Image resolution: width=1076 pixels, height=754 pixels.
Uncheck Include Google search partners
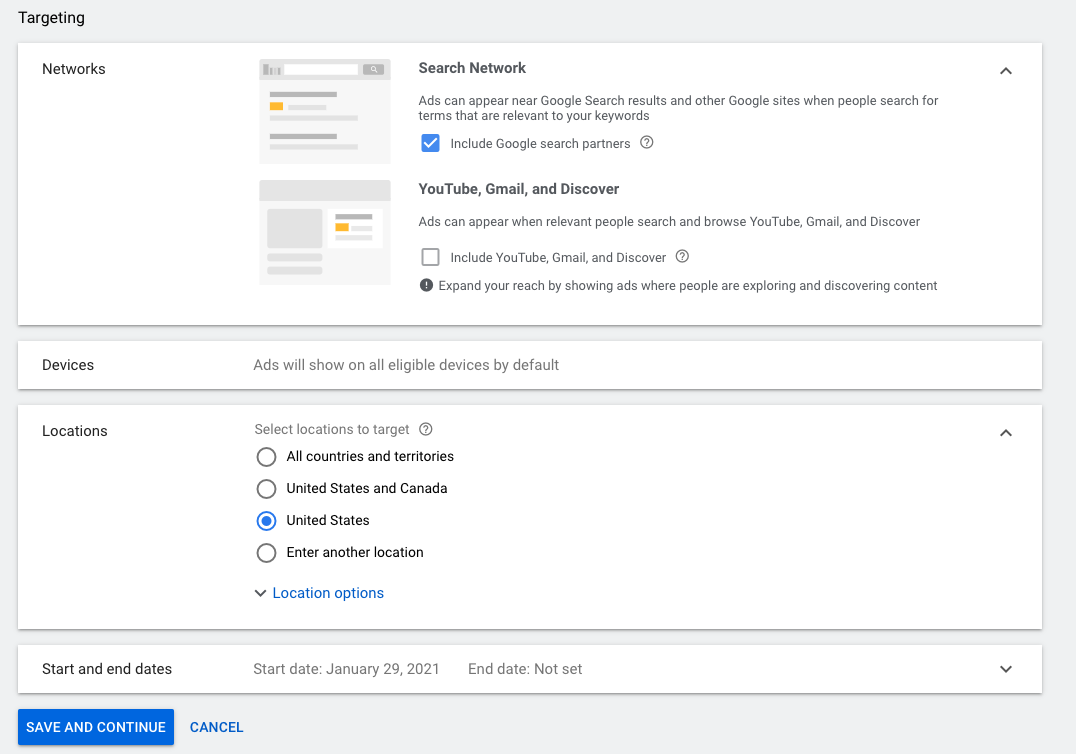430,143
